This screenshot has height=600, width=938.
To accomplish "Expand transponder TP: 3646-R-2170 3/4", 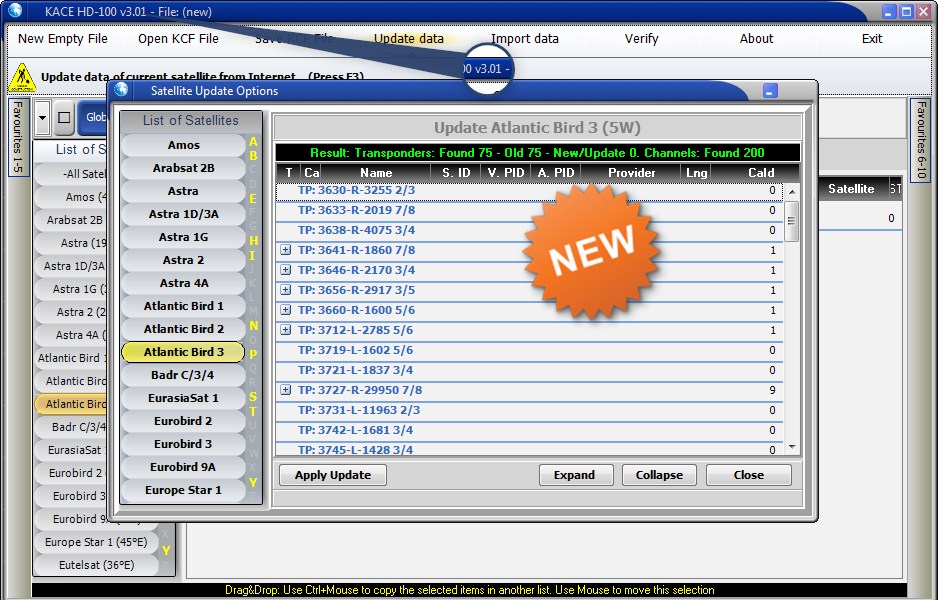I will [286, 270].
